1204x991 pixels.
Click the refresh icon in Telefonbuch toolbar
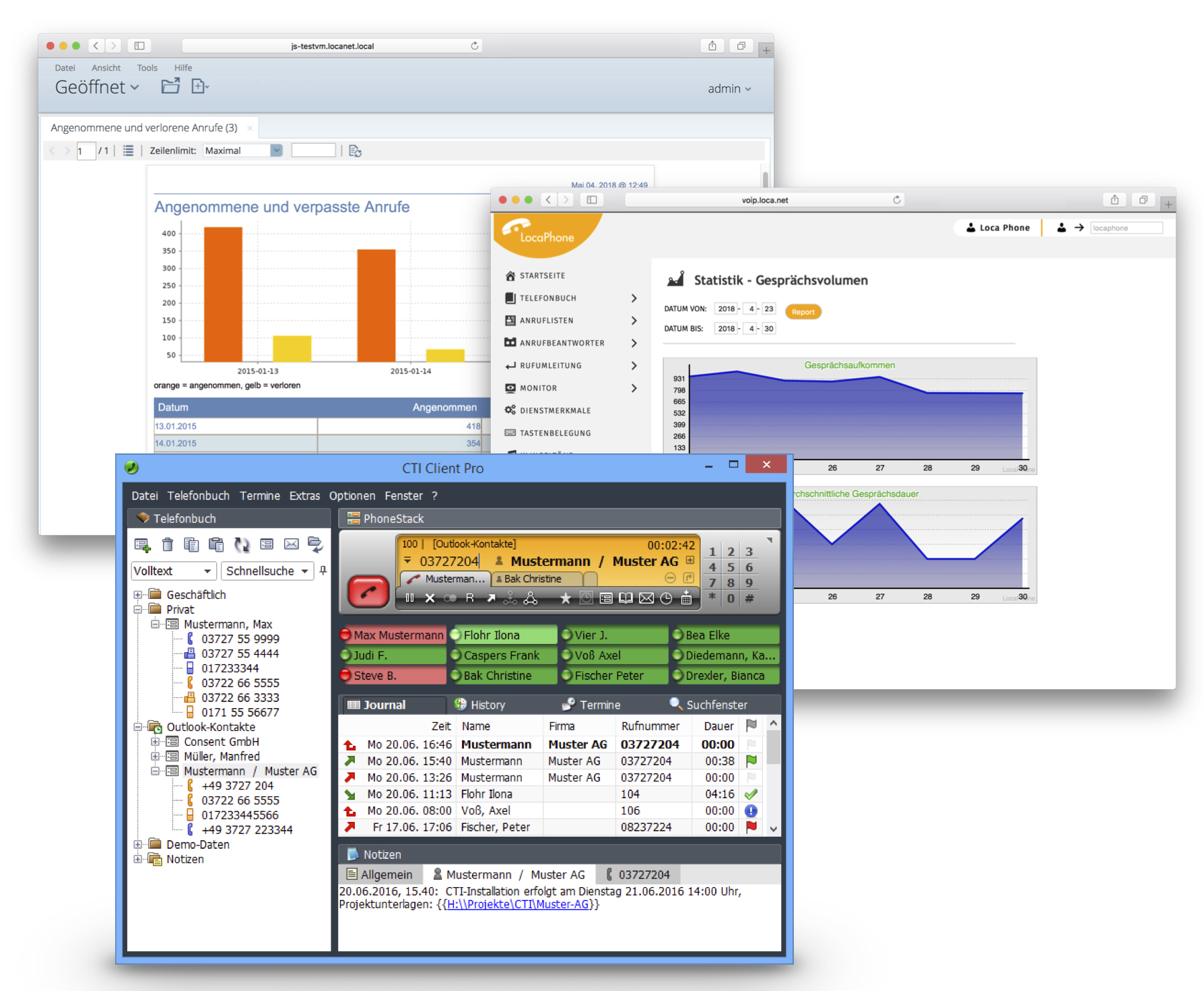(242, 544)
